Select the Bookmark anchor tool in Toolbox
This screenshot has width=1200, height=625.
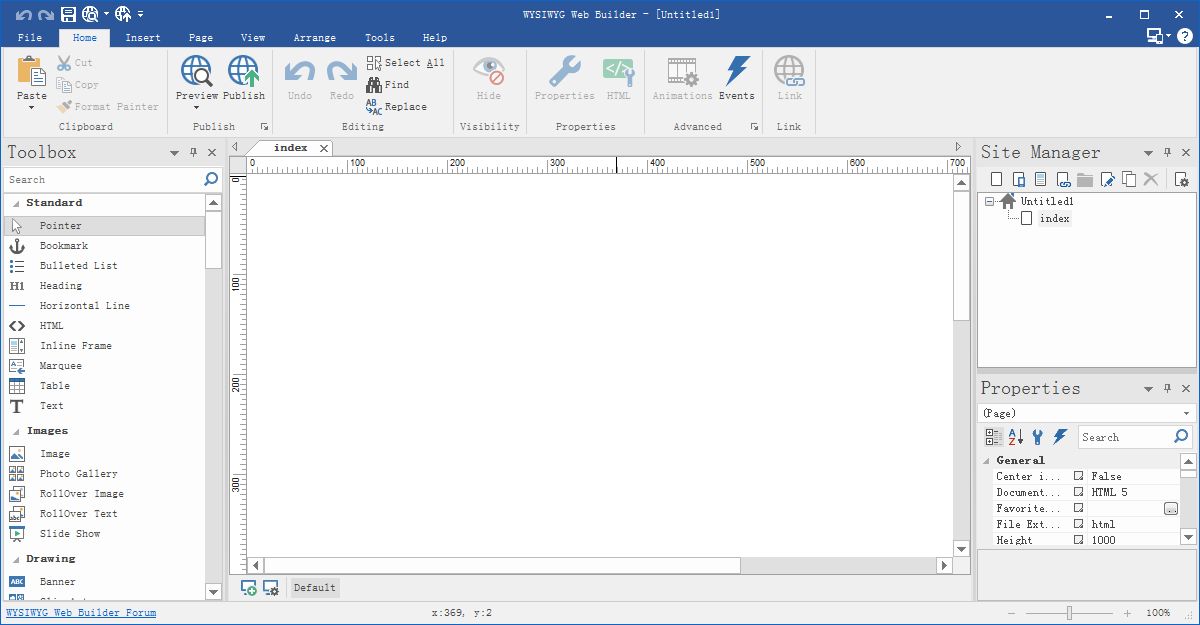coord(105,246)
